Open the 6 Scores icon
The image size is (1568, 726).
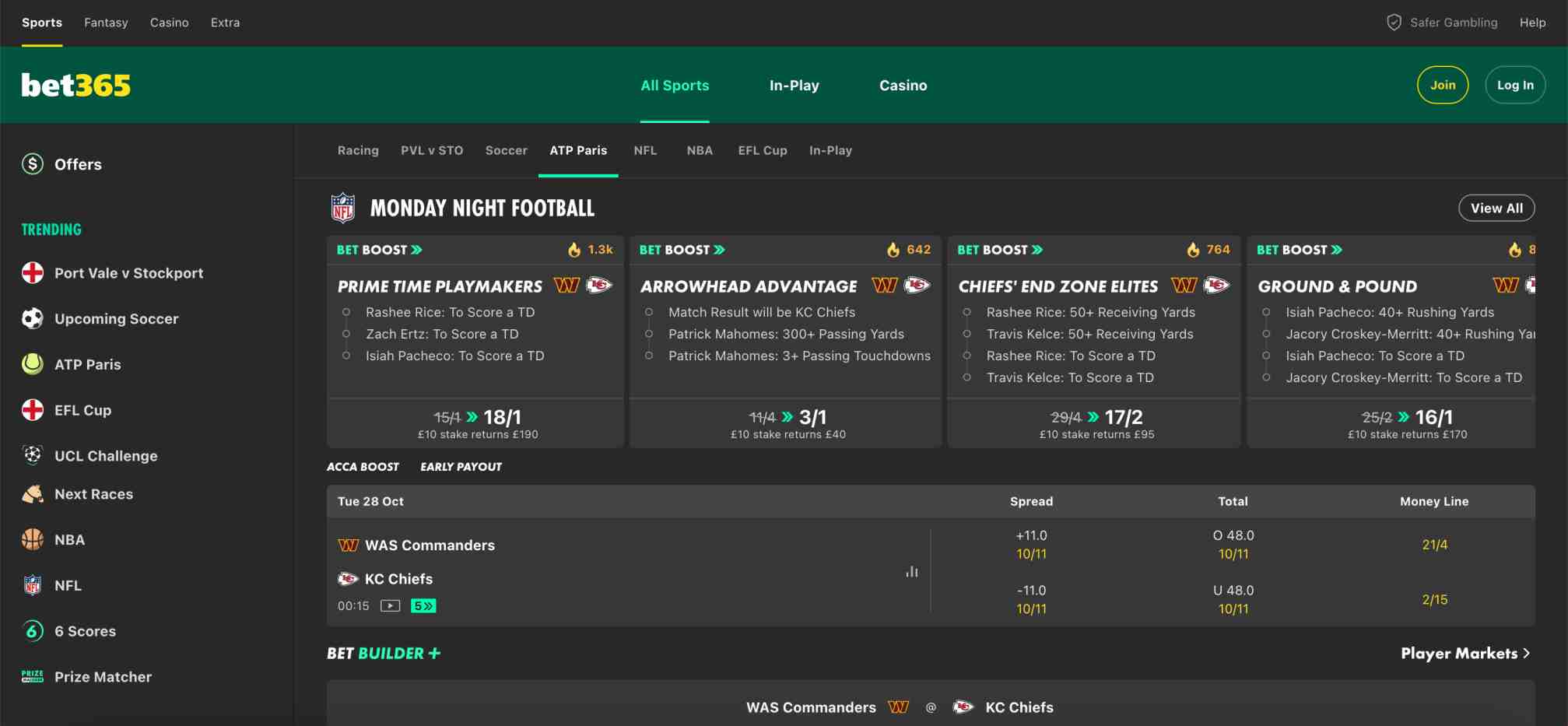(33, 631)
